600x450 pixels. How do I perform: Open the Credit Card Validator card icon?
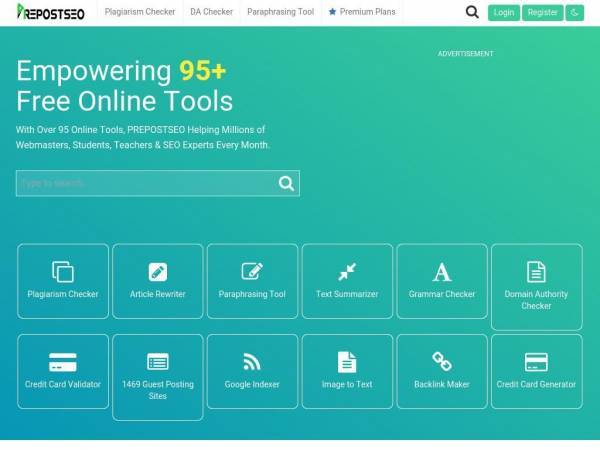point(63,362)
